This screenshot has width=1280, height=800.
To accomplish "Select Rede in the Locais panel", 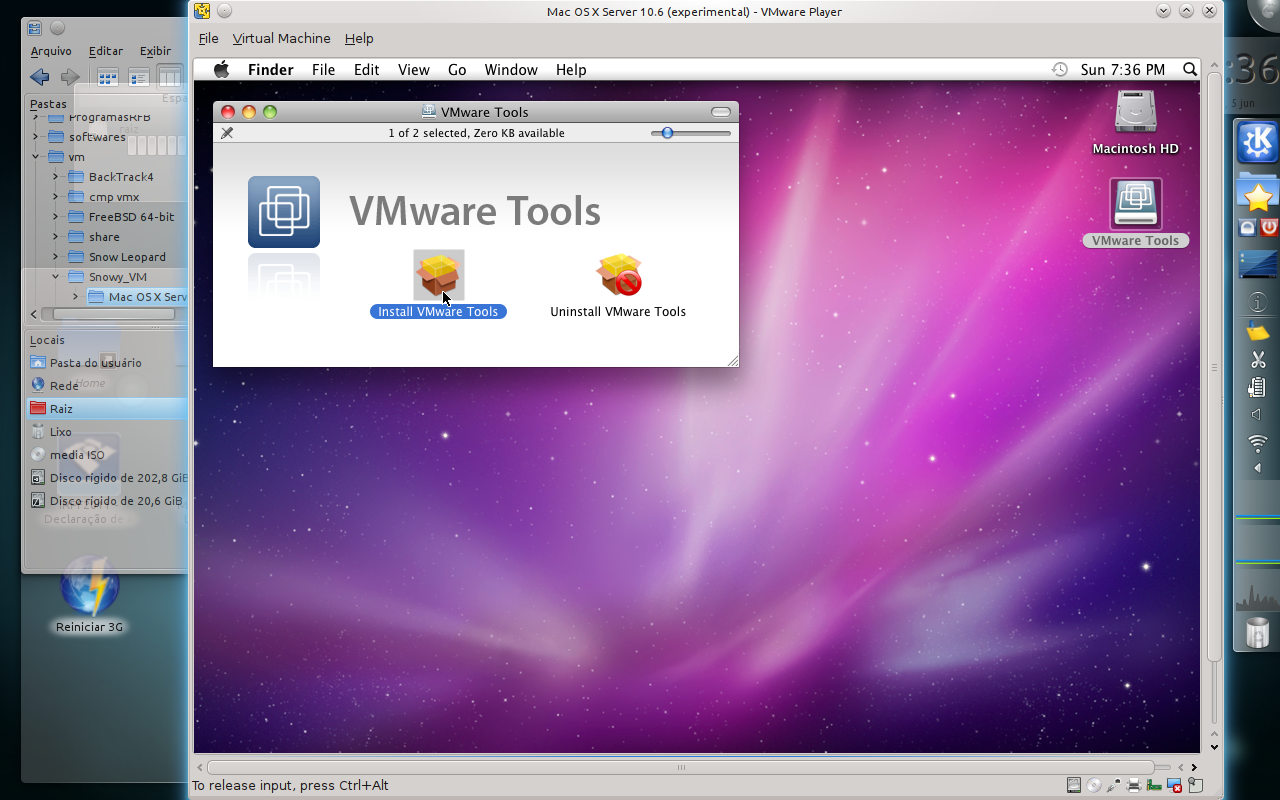I will point(107,386).
